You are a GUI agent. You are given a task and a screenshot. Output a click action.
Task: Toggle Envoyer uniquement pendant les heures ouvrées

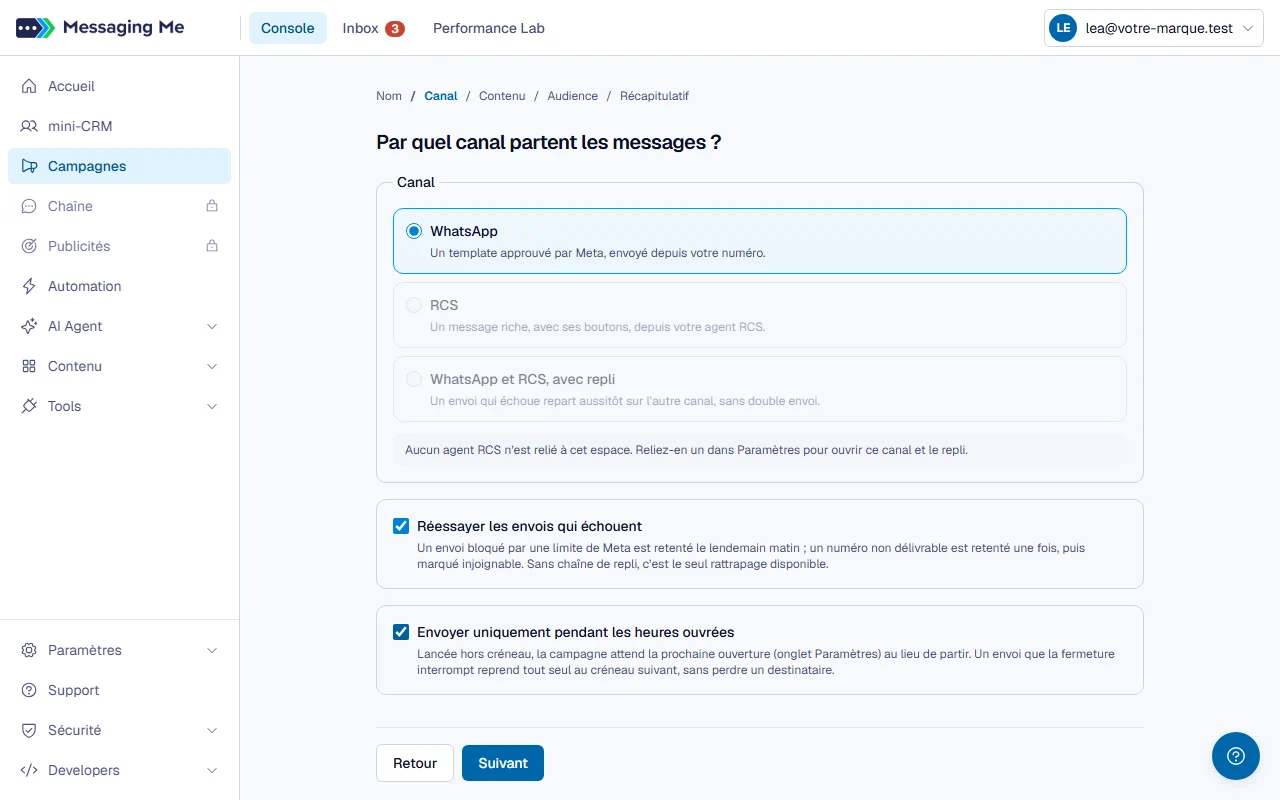coord(401,632)
